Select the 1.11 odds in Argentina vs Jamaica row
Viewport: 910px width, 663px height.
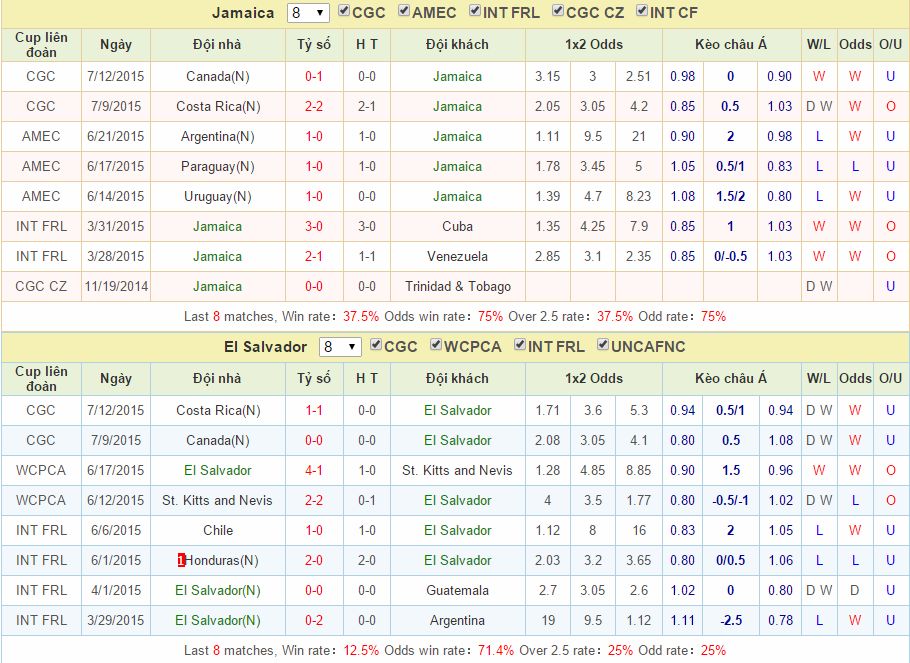[547, 136]
